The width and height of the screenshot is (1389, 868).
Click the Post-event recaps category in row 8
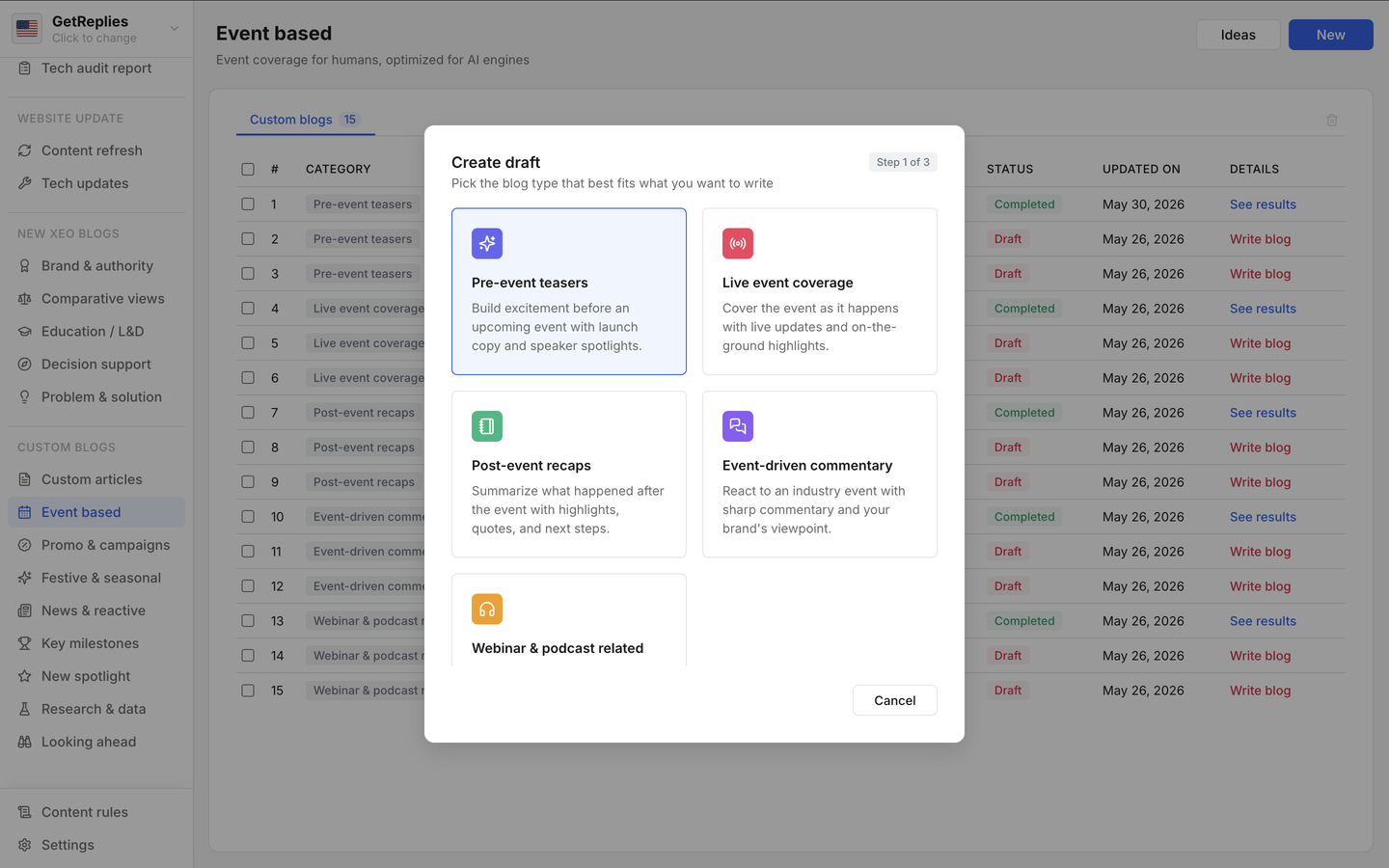pyautogui.click(x=364, y=448)
